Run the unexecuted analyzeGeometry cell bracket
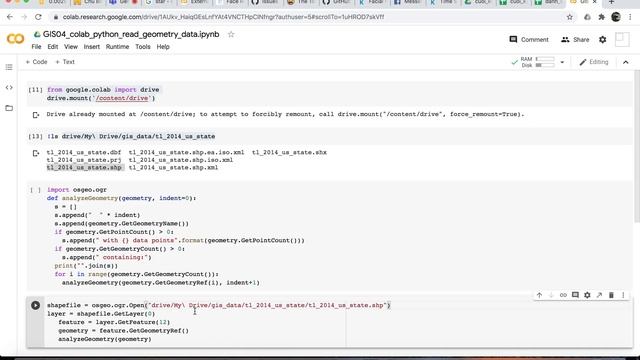 tap(35, 190)
